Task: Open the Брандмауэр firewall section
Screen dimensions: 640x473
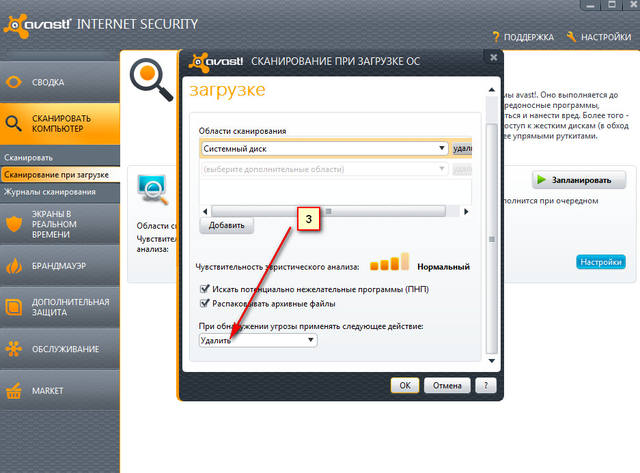Action: 60,266
